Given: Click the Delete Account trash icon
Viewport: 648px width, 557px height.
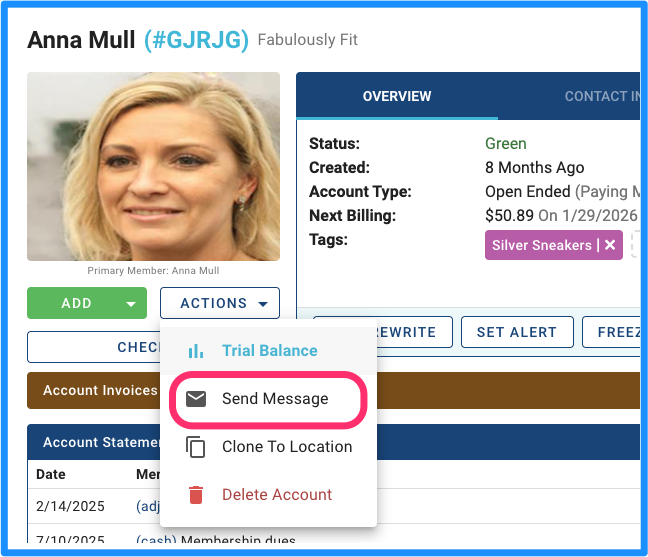Looking at the screenshot, I should [x=196, y=495].
